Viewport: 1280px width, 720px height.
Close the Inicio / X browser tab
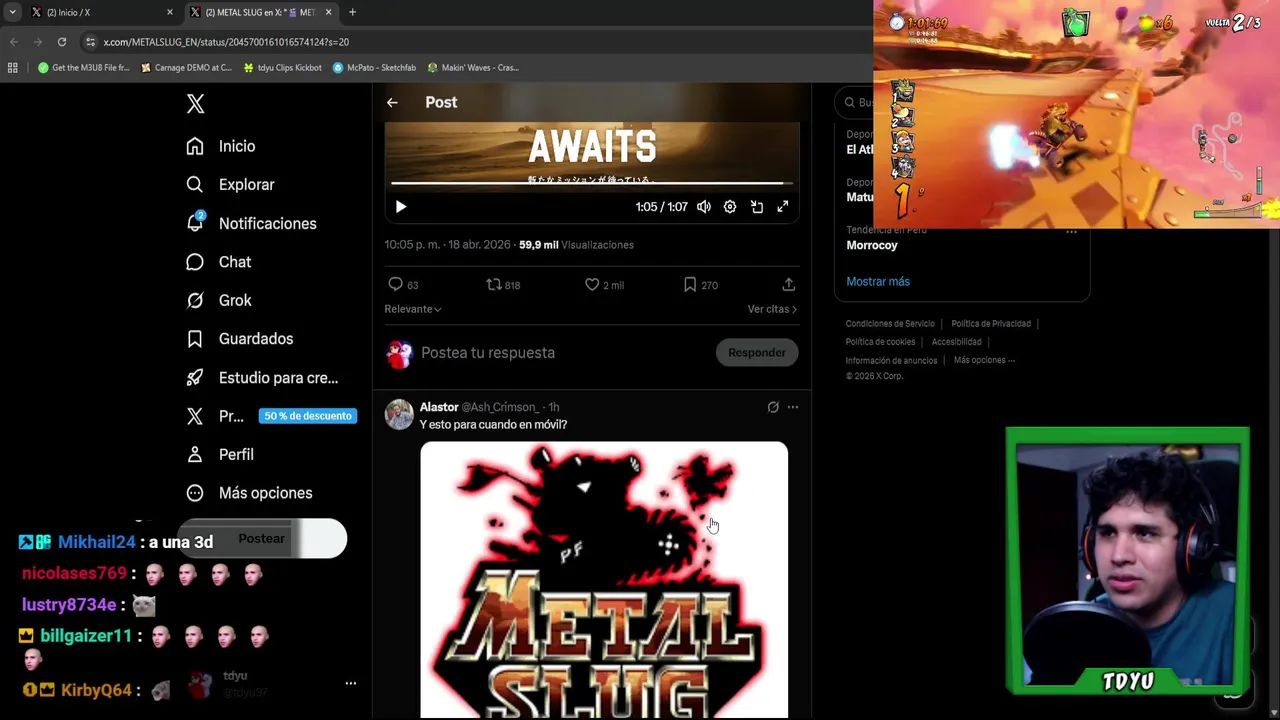point(169,12)
